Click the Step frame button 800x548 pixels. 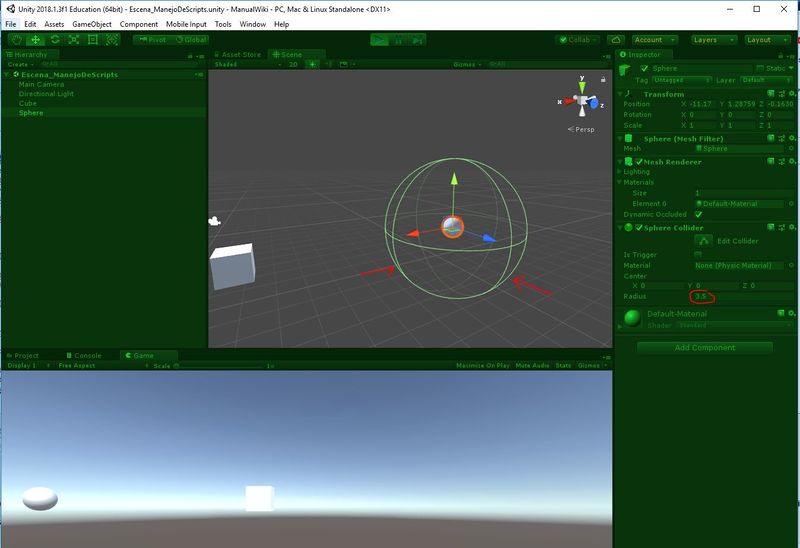[417, 40]
